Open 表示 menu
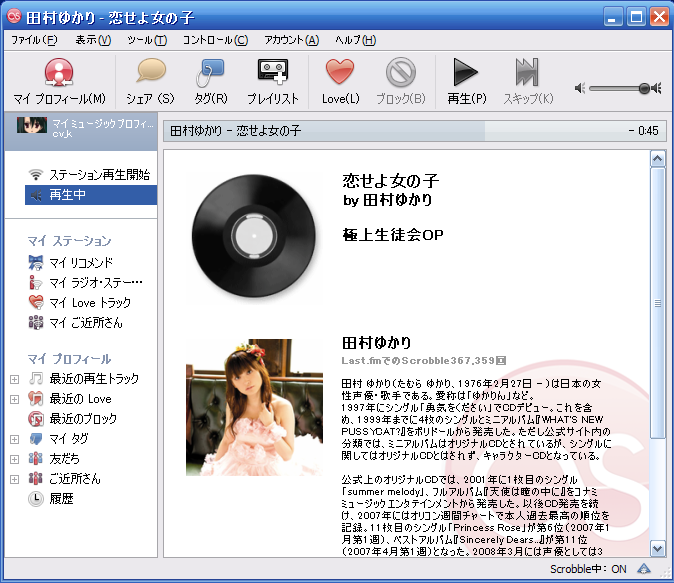This screenshot has height=583, width=674. 93,40
